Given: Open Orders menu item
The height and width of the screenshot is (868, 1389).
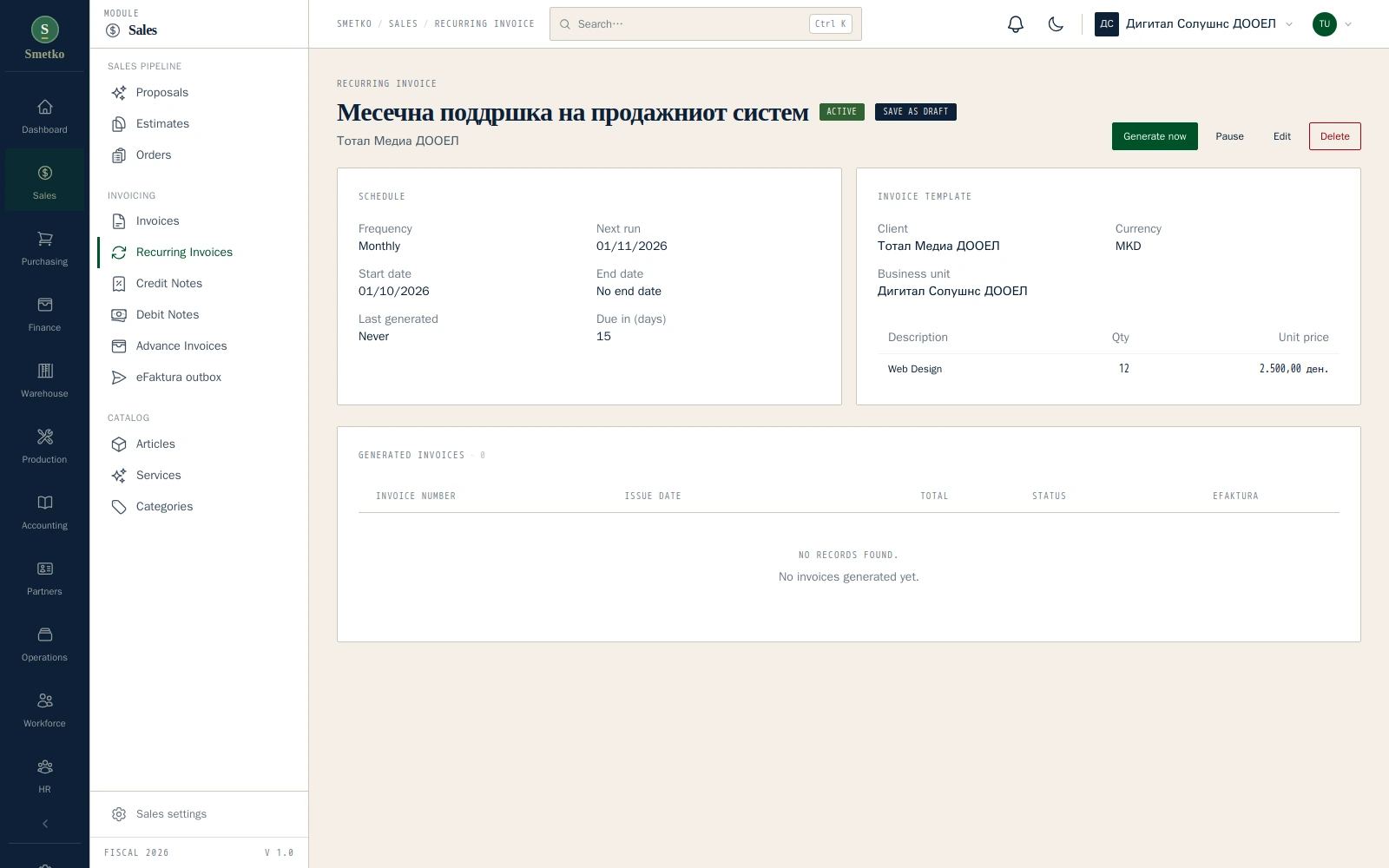Looking at the screenshot, I should [x=199, y=155].
